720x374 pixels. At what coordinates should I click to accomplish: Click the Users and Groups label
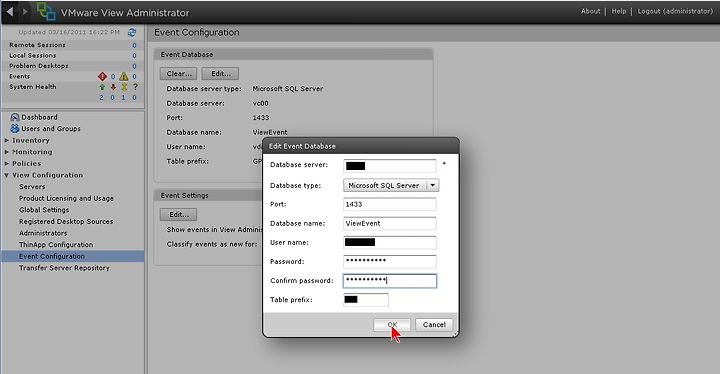[x=51, y=129]
